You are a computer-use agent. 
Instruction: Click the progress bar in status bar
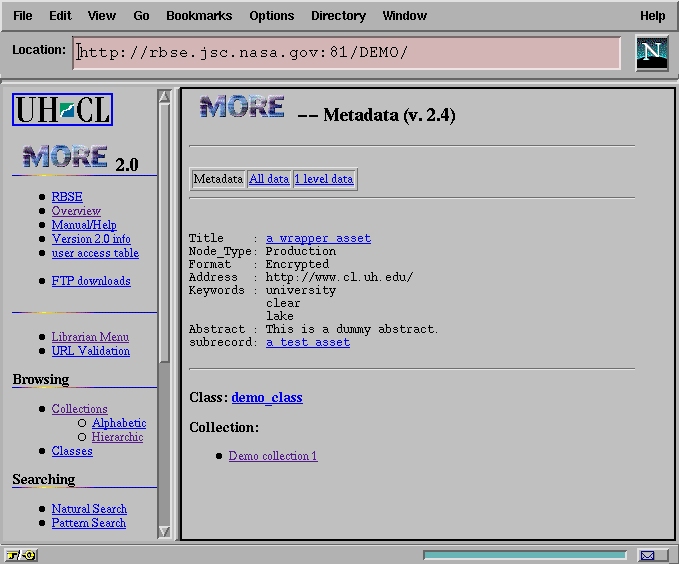pos(525,555)
